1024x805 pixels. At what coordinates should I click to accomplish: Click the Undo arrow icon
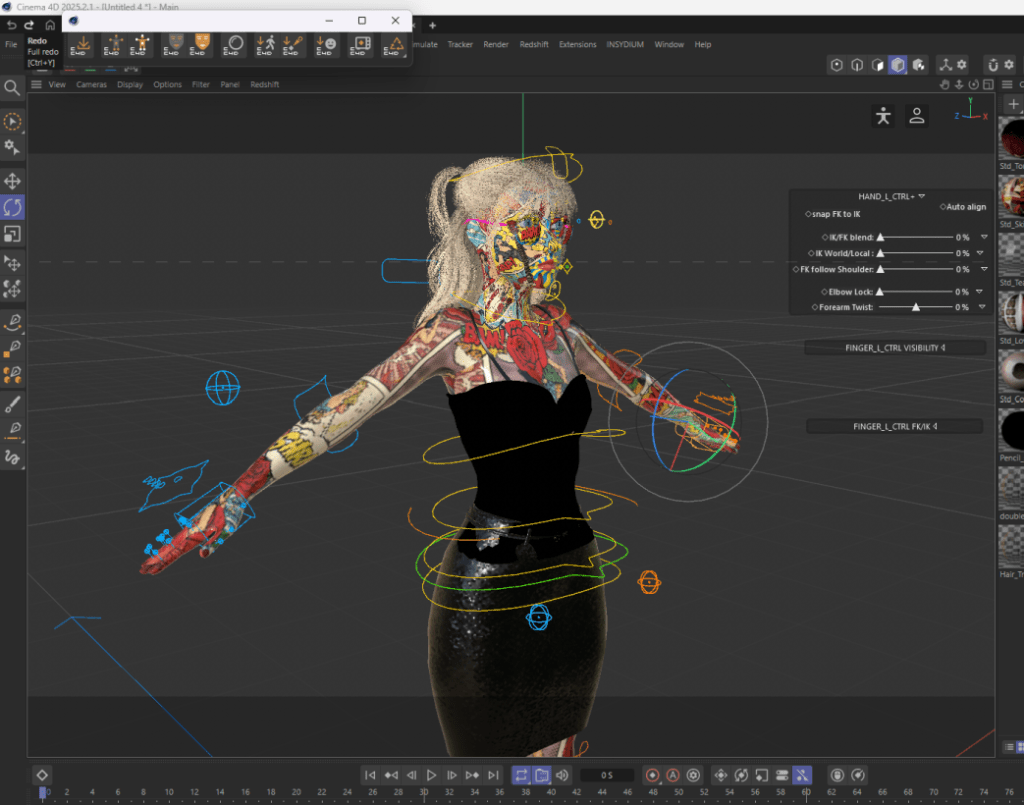[x=11, y=24]
